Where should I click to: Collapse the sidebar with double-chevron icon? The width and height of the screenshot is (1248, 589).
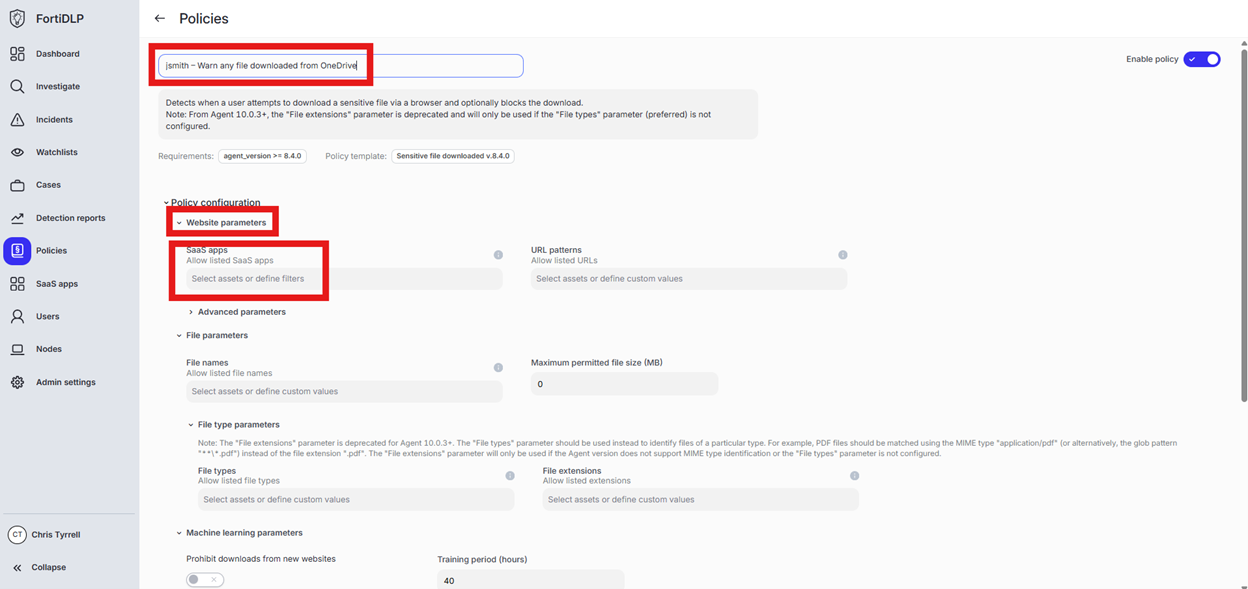[x=17, y=568]
